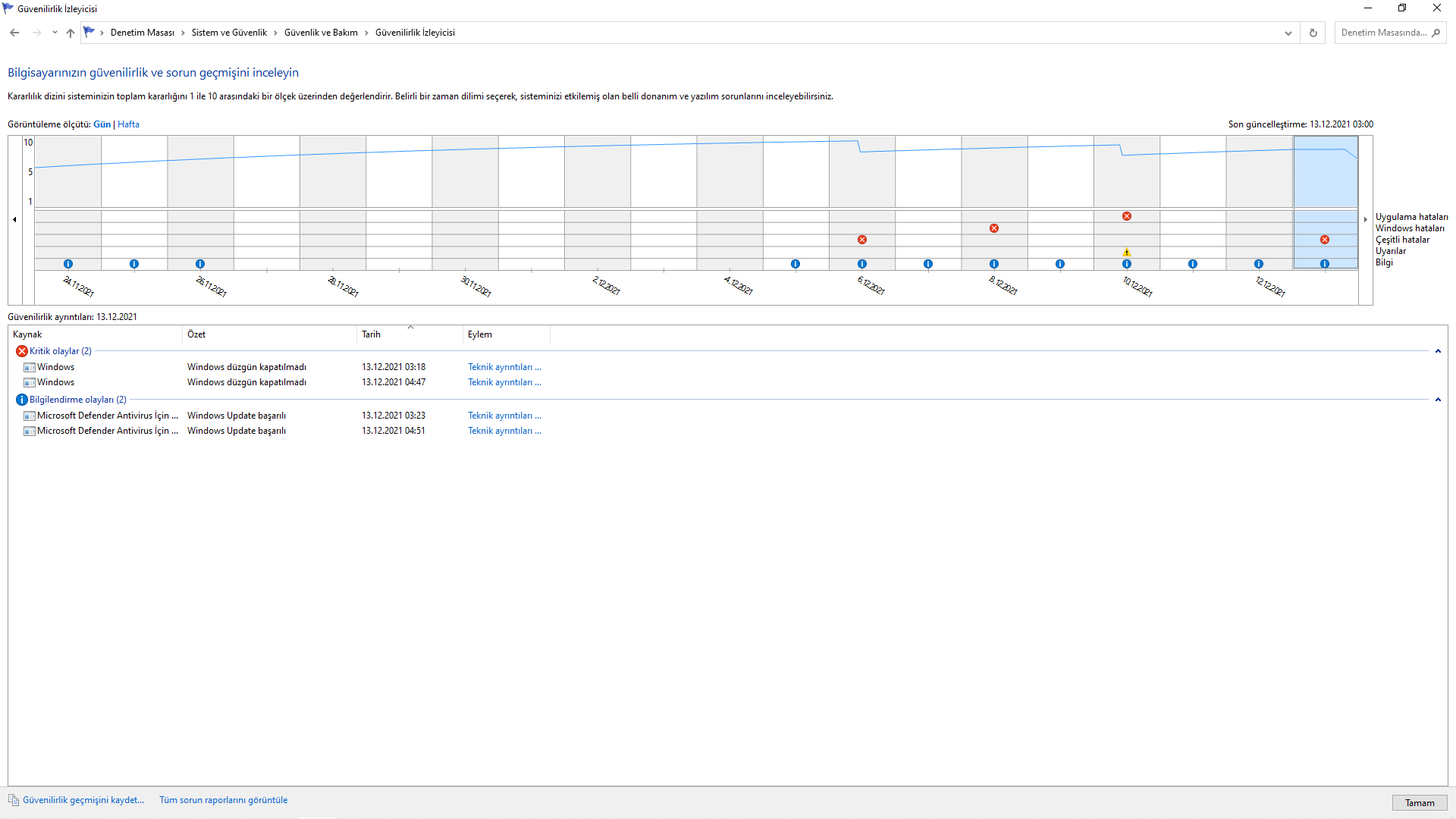Screen dimensions: 1456x819
Task: Refresh the Güvenilirlik İzleyicisi address bar
Action: pos(1313,33)
